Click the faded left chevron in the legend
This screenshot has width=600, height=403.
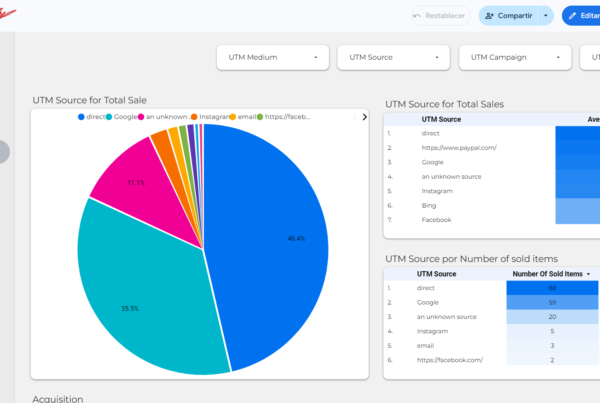[x=355, y=117]
